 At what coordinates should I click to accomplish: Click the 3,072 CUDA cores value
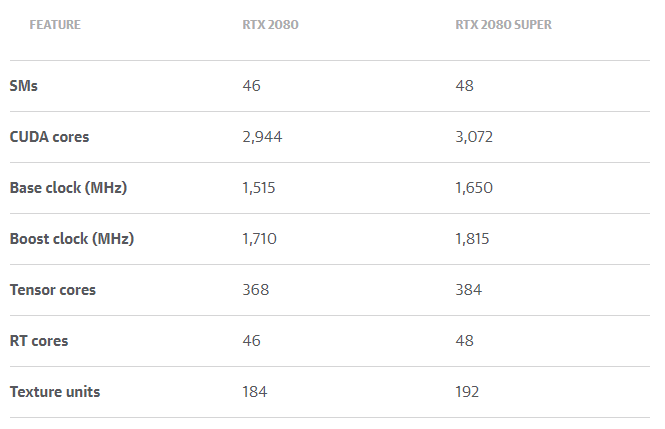(x=474, y=137)
